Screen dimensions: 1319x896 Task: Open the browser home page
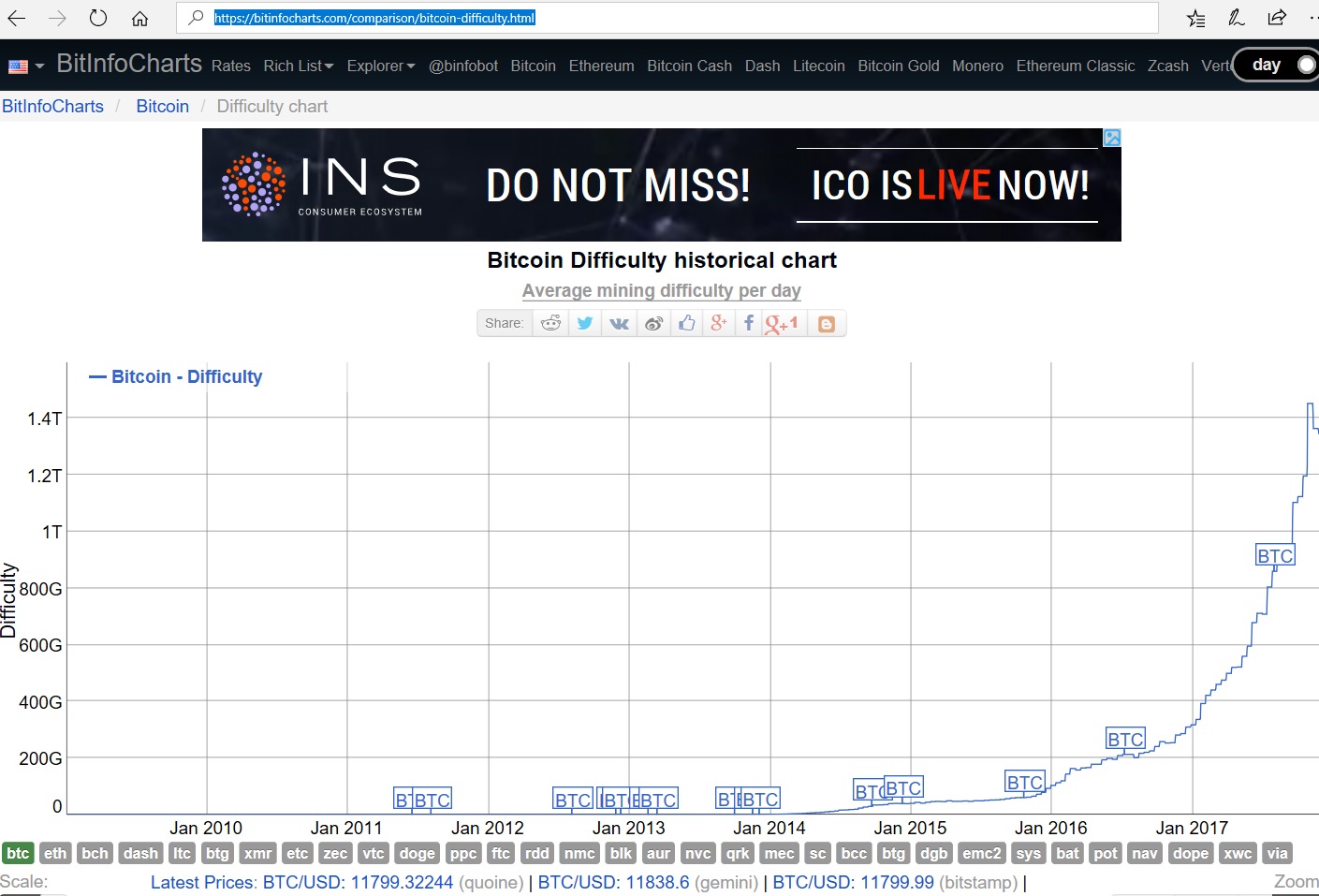coord(139,18)
